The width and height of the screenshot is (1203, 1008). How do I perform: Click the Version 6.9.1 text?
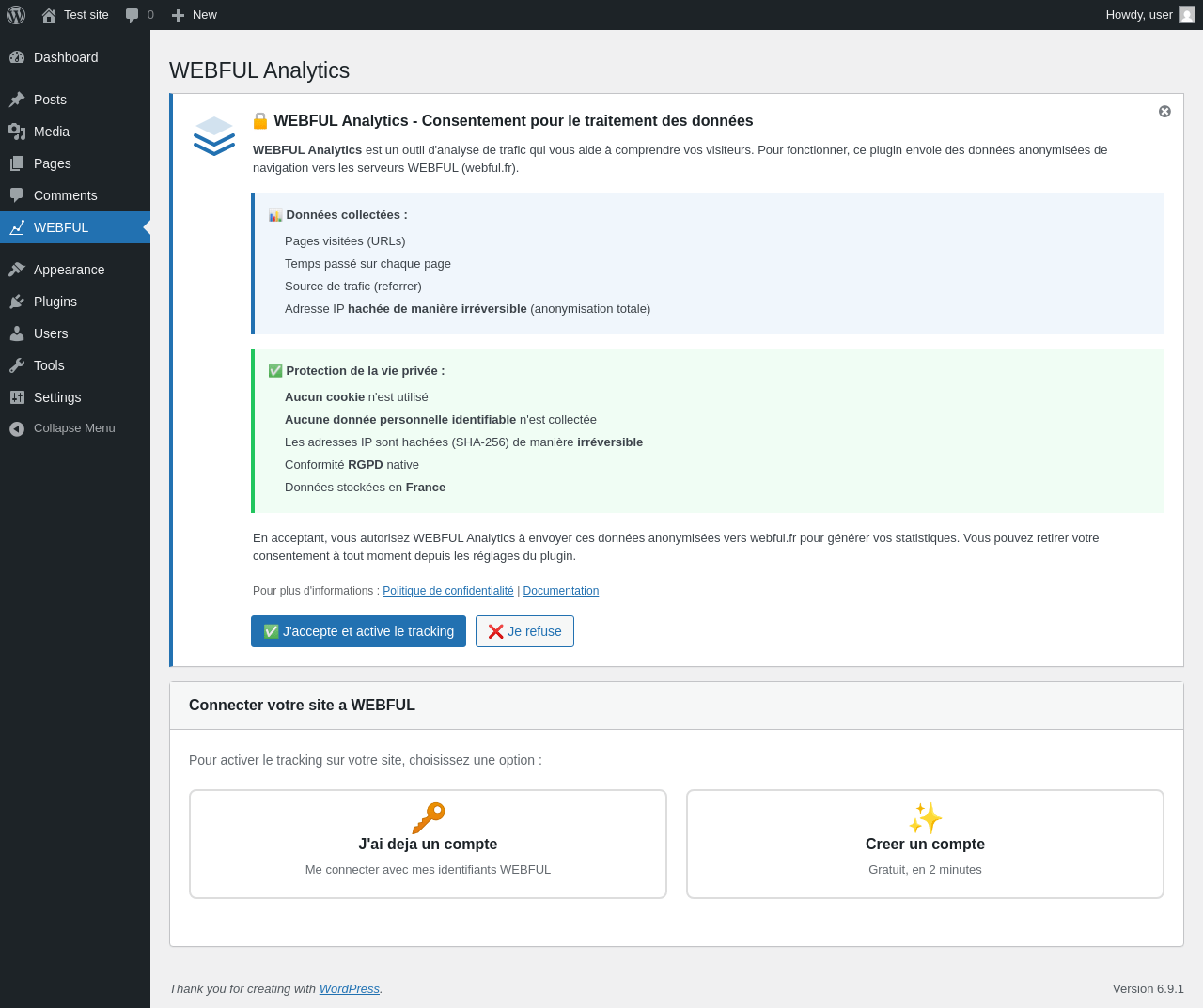click(1148, 988)
